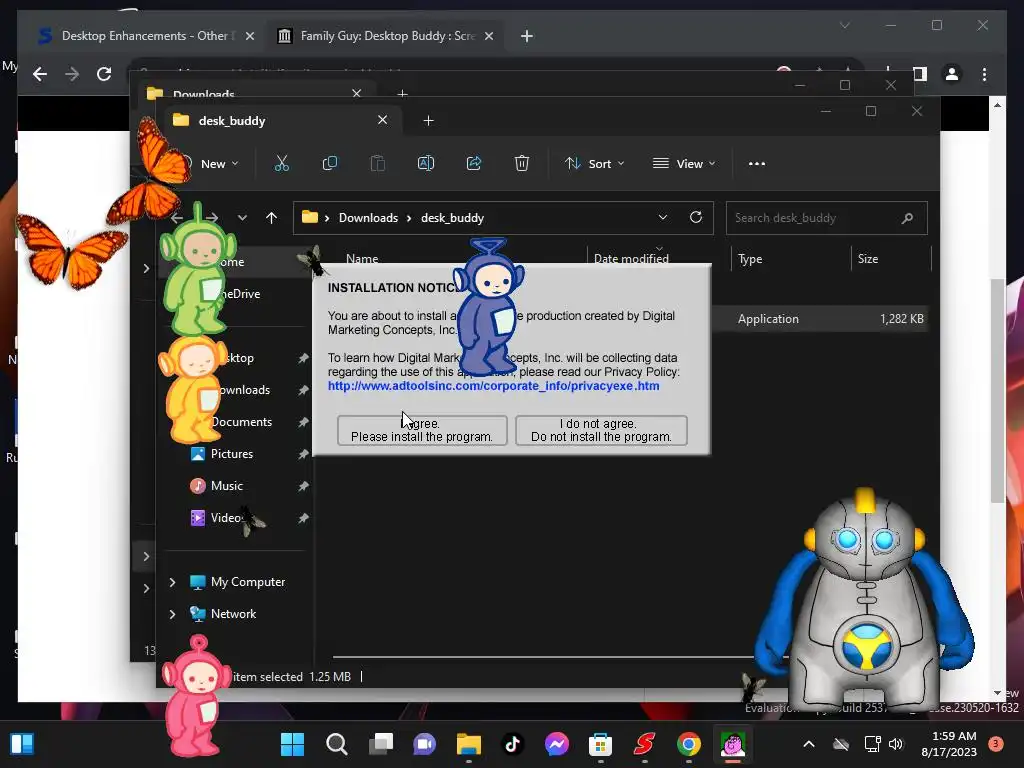Open recent locations chevron dropdown
Screen dimensions: 1024x768
pos(242,218)
